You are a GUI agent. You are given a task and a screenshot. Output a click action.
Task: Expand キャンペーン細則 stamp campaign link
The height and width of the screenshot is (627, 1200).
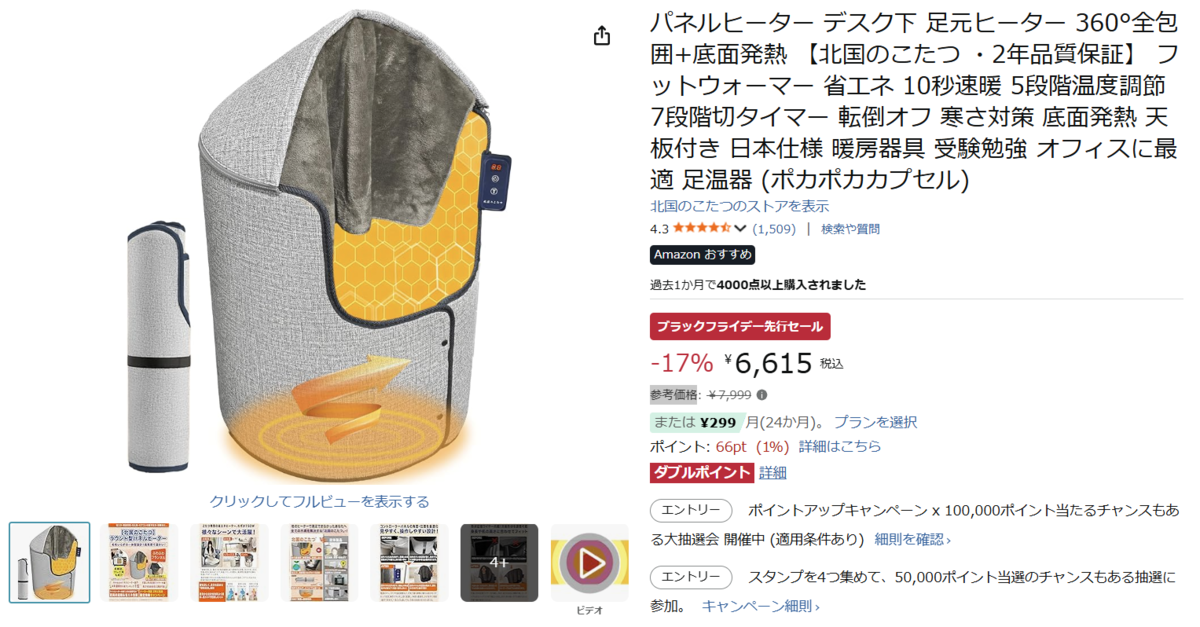760,606
